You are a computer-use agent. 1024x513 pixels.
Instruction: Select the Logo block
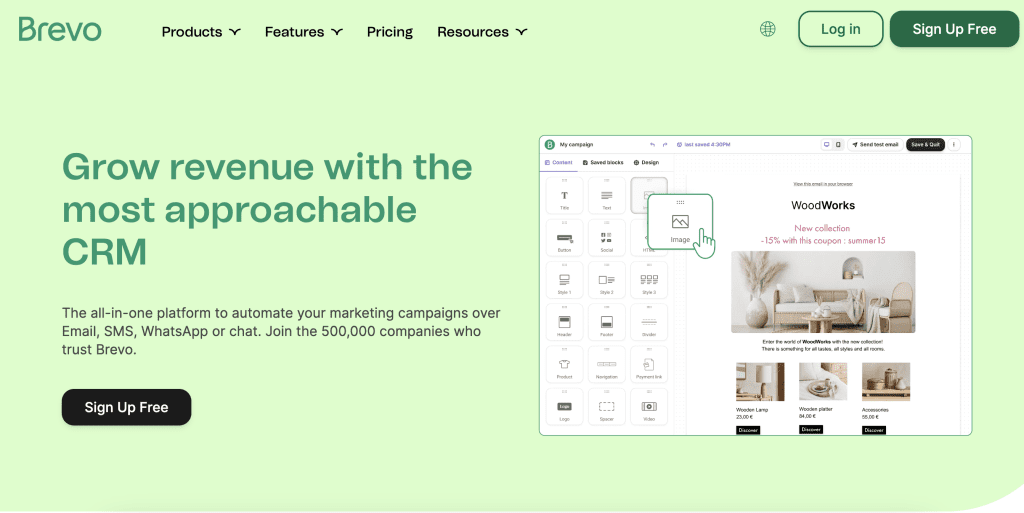coord(564,407)
